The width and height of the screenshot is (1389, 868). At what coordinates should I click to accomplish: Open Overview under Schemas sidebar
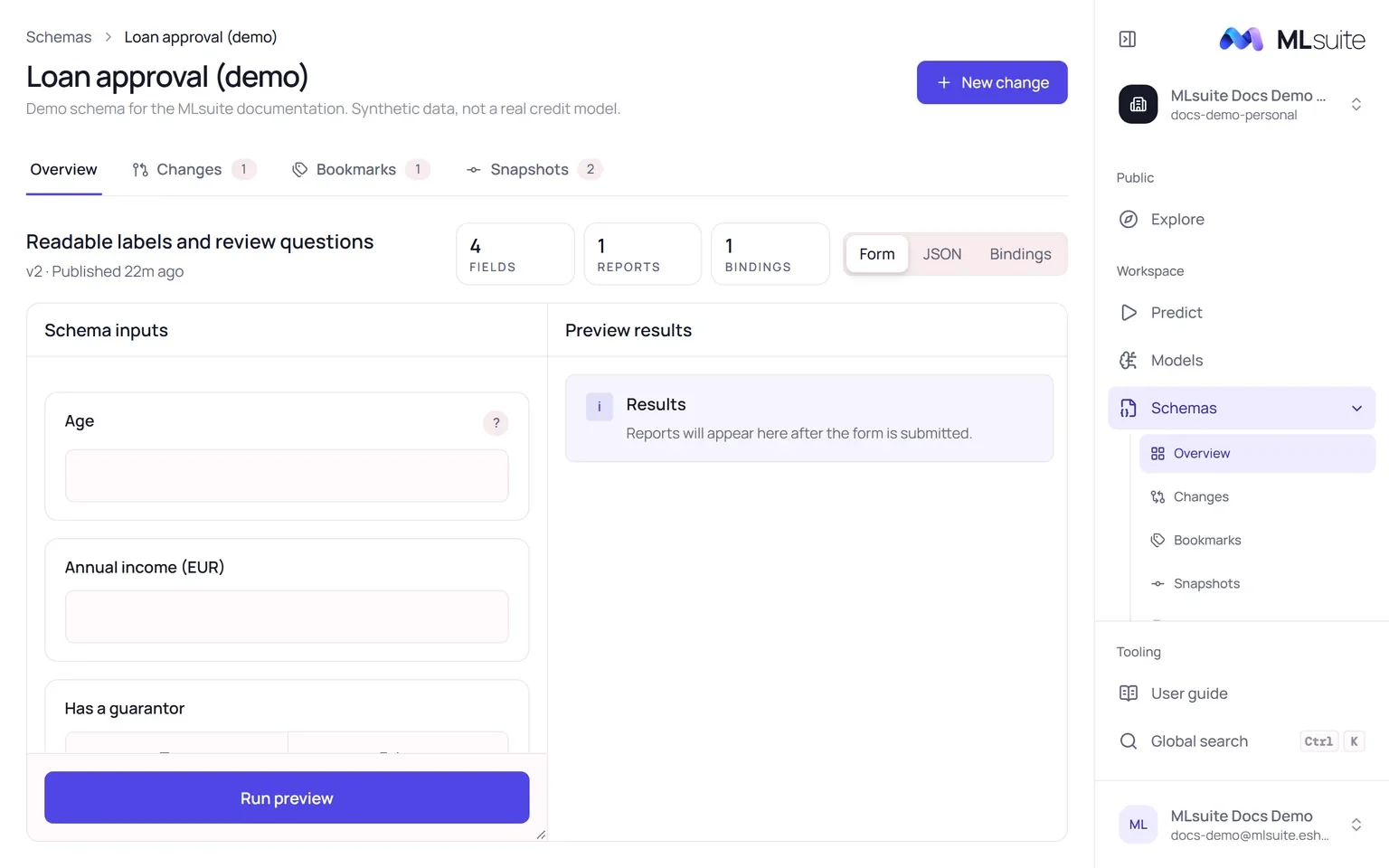click(1257, 453)
